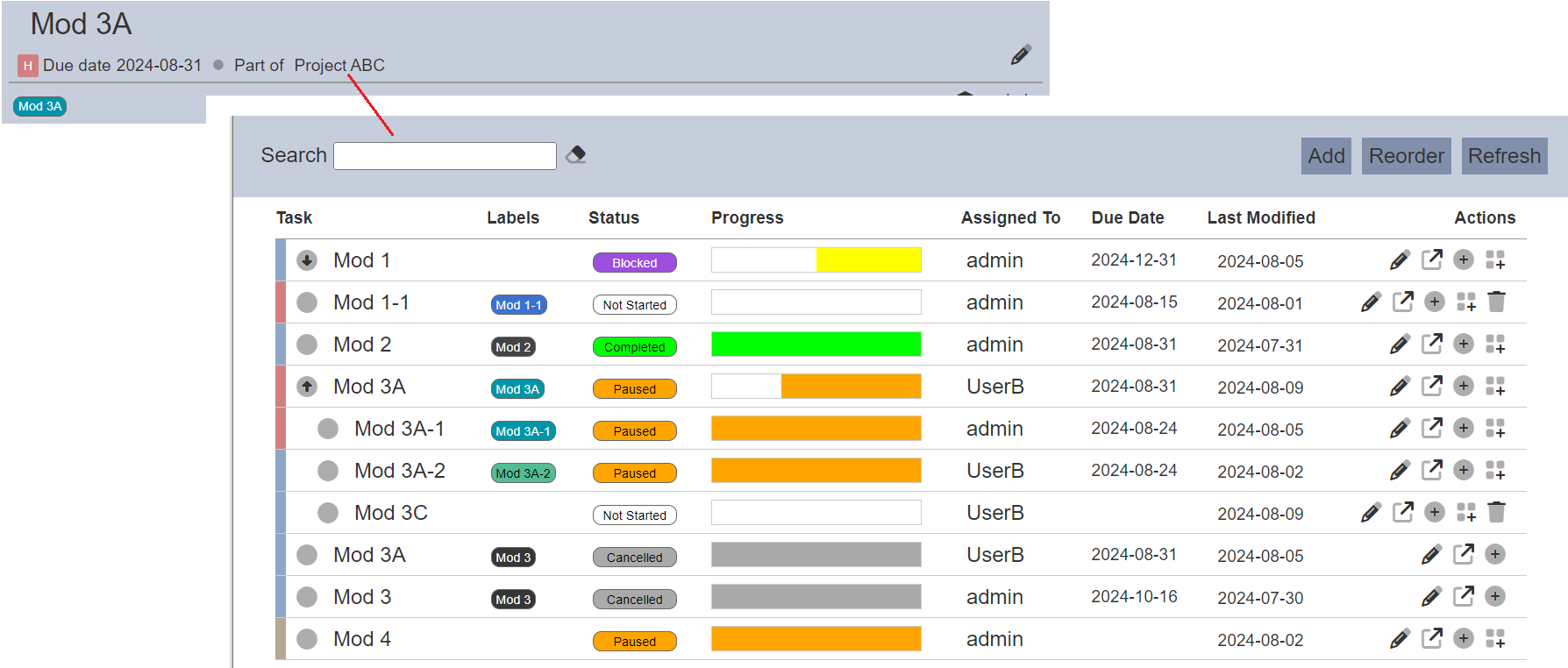Open the Mod 3 task via external-link icon
The height and width of the screenshot is (668, 1568).
pos(1464,596)
